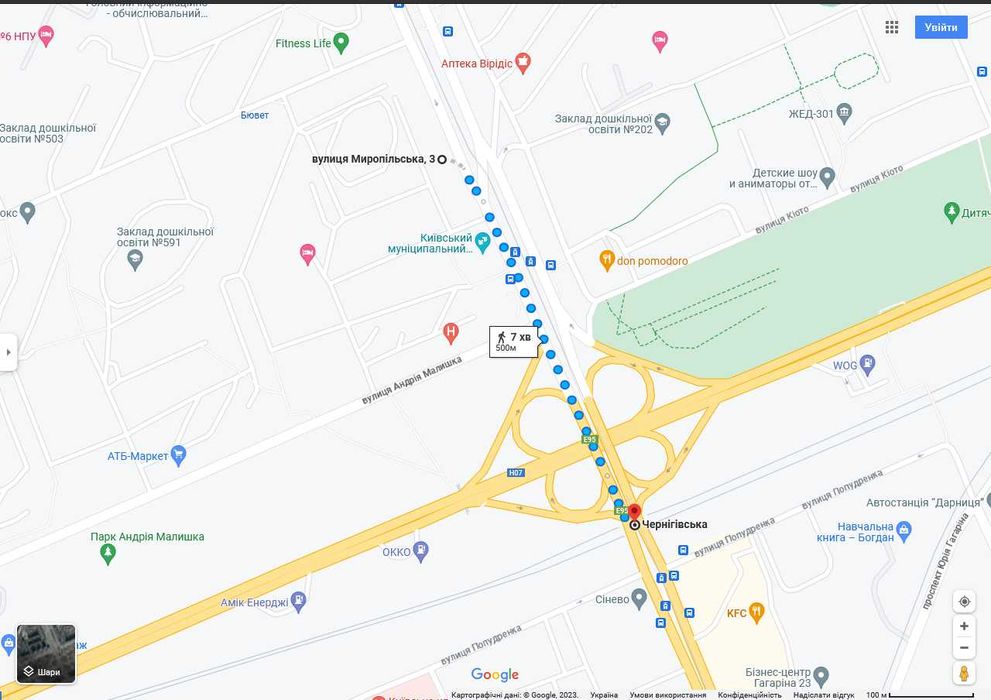The height and width of the screenshot is (700, 991).
Task: Open the ОККО gas station marker
Action: point(421,551)
